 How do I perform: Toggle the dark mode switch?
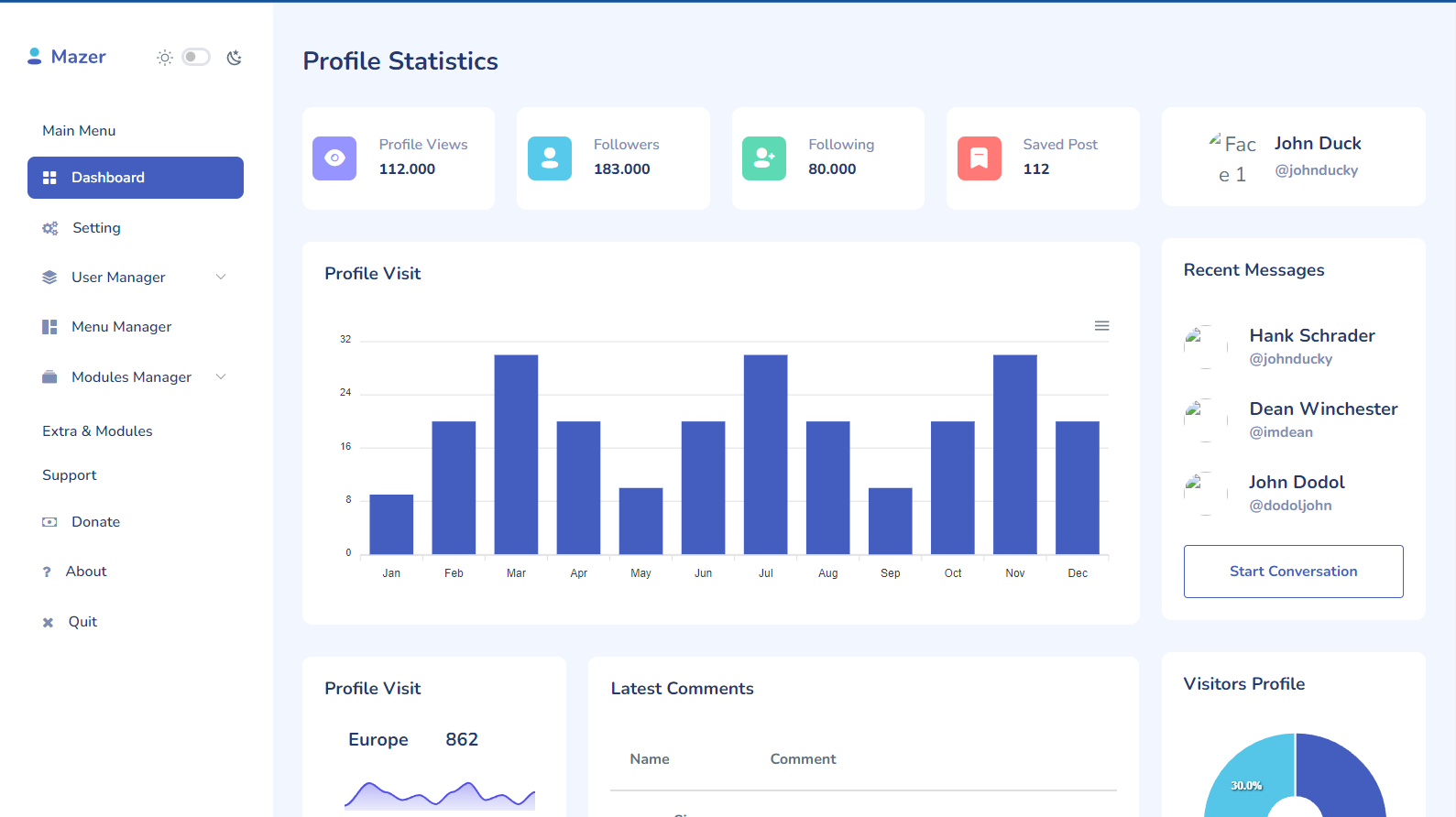[x=195, y=57]
